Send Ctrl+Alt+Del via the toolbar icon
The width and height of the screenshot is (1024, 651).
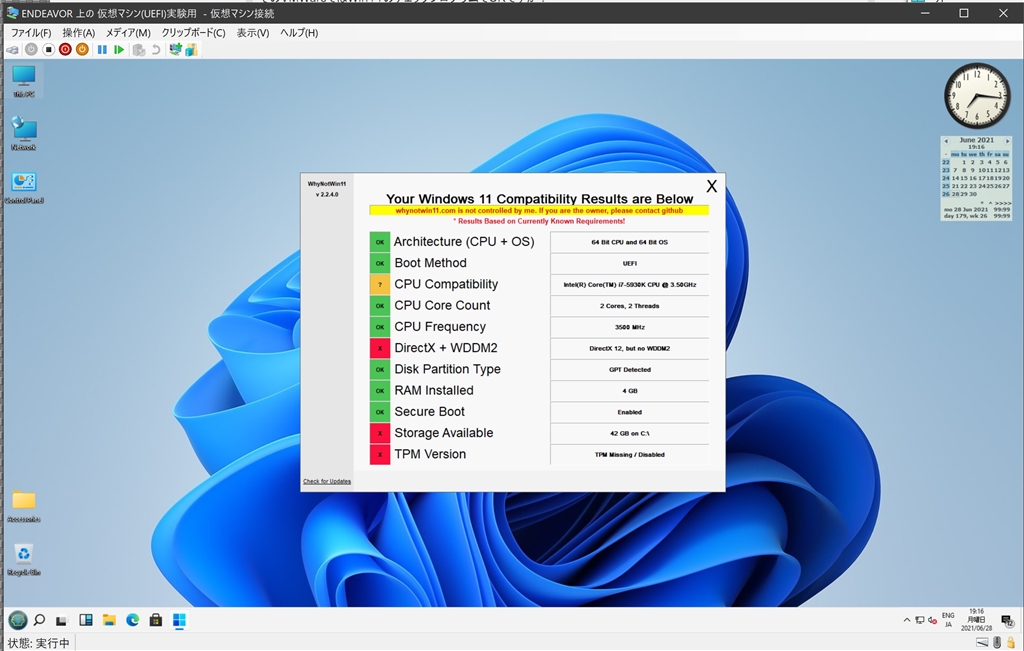click(x=13, y=50)
